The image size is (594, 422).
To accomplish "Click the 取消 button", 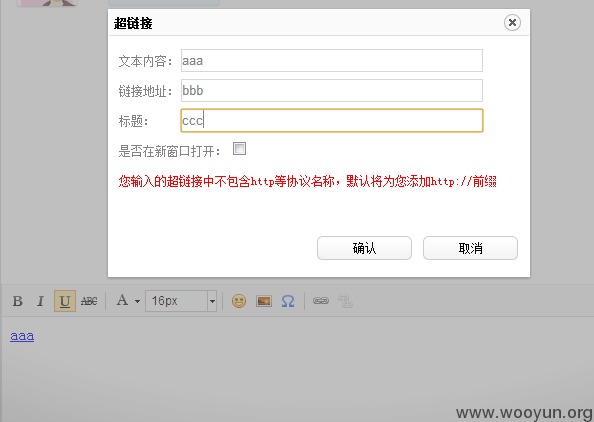I will (x=471, y=248).
